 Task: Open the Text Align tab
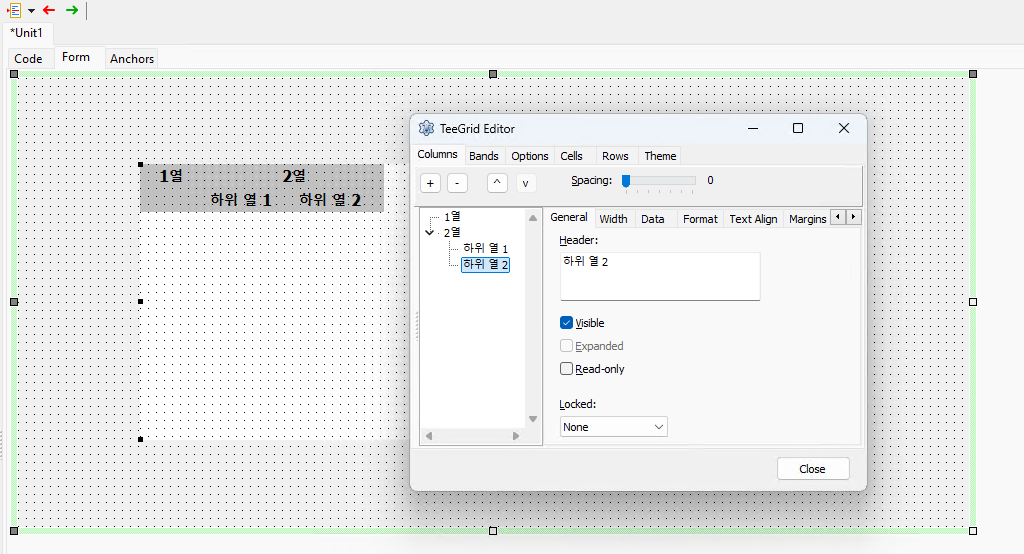753,219
